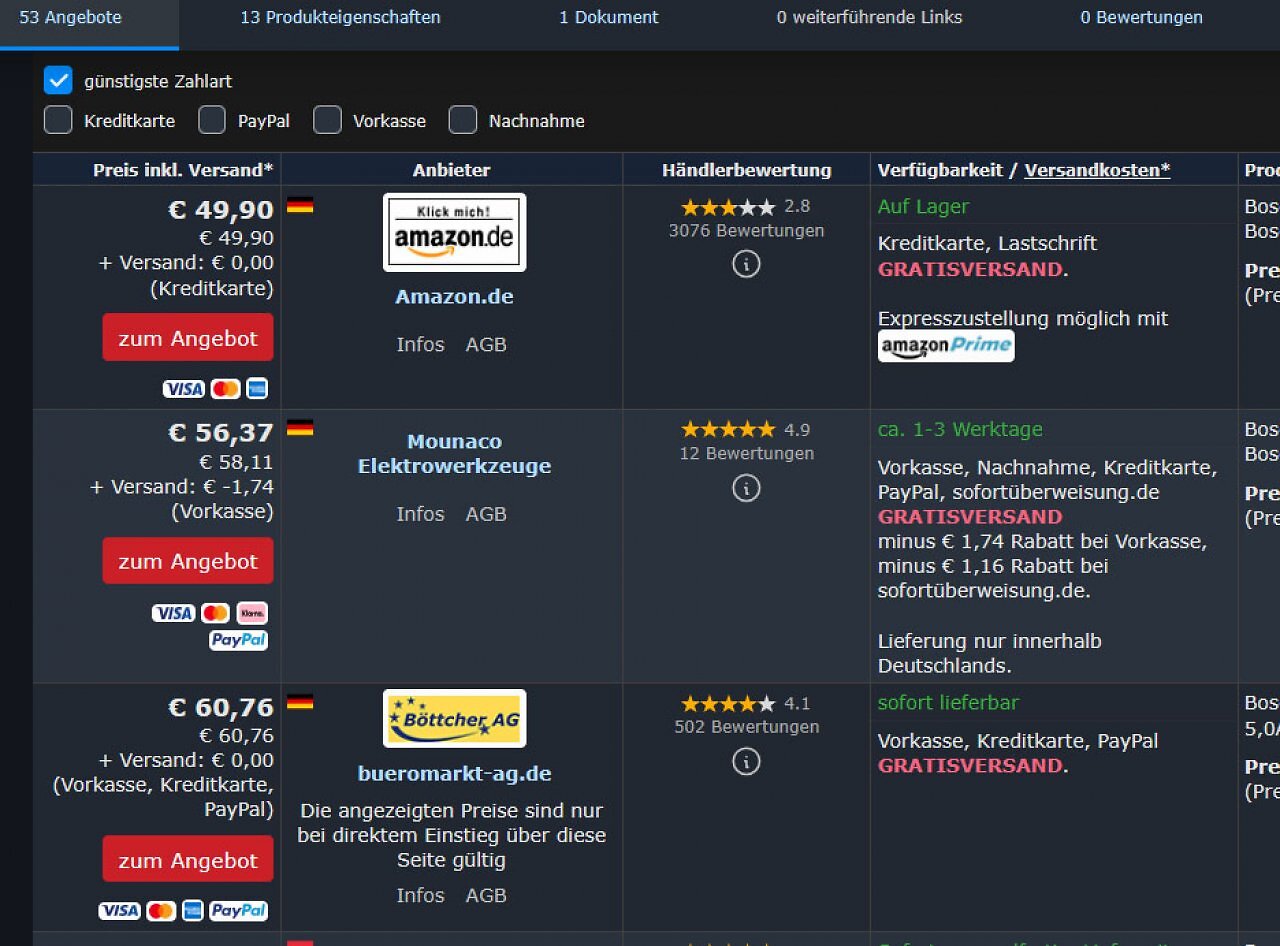Click the sofort lieferbar availability text
The height and width of the screenshot is (946, 1280).
pos(948,703)
